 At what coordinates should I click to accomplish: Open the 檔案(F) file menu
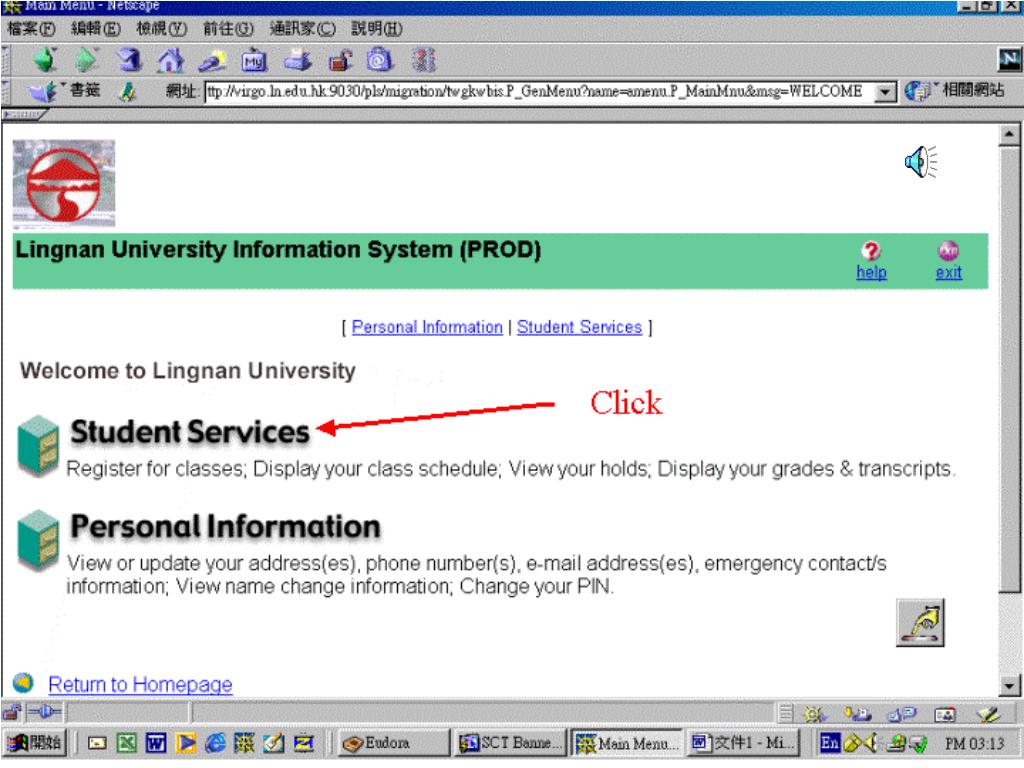[x=31, y=29]
